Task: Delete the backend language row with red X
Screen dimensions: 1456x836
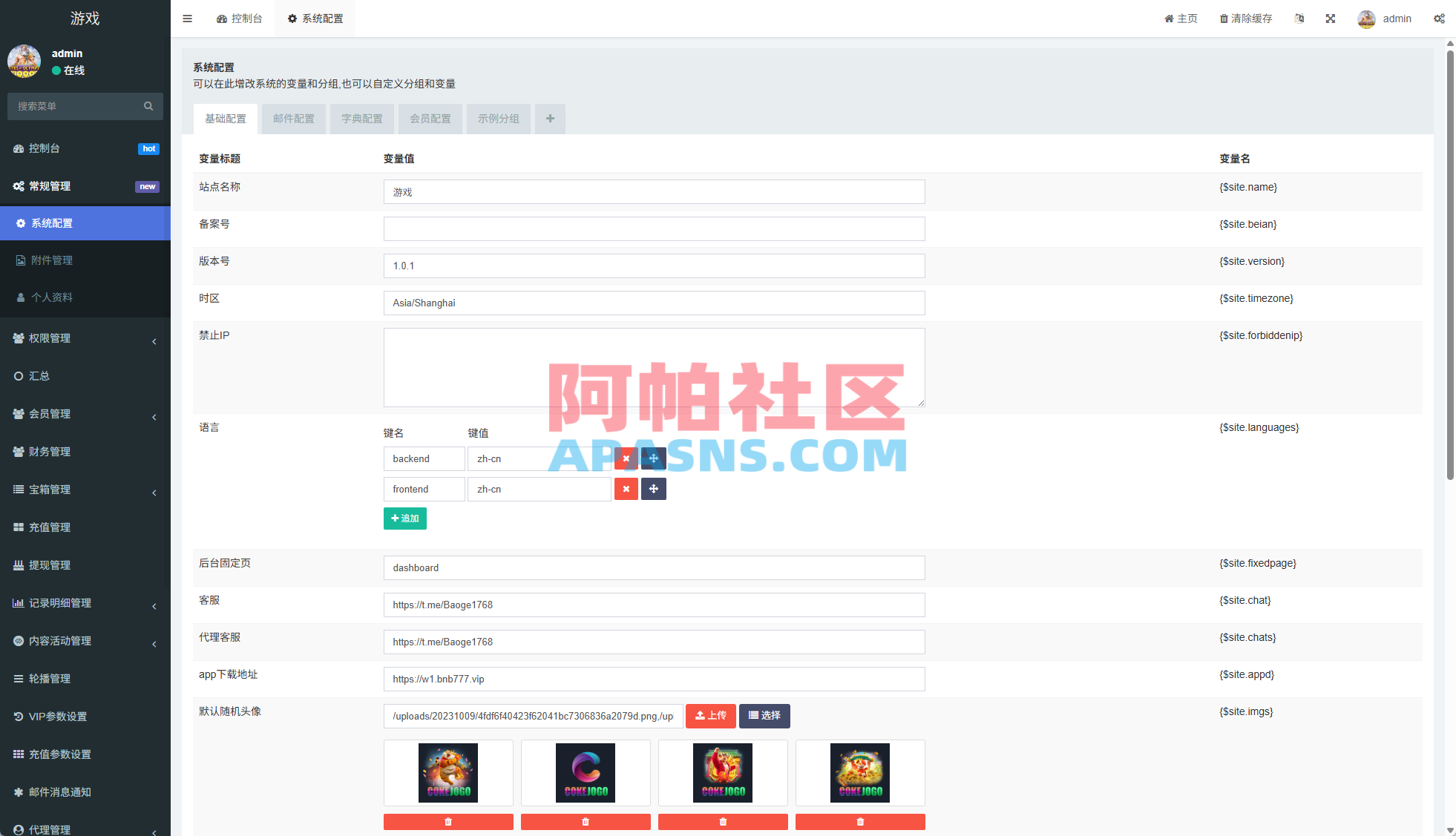Action: (x=626, y=458)
